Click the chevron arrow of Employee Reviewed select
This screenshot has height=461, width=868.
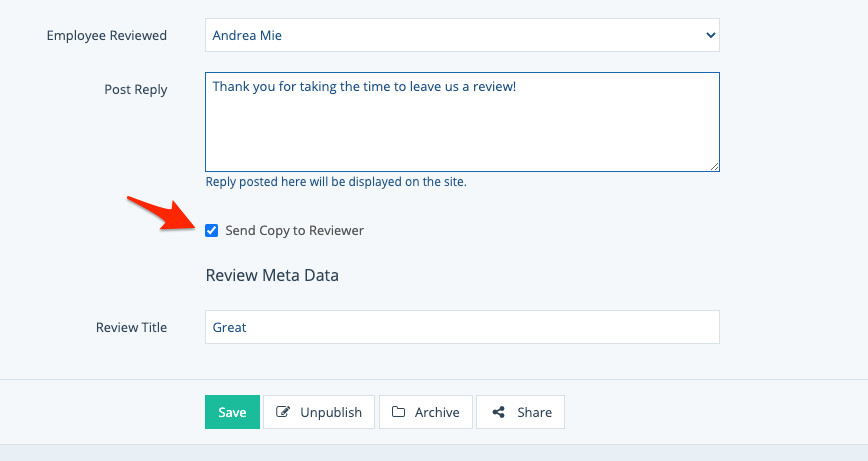710,35
